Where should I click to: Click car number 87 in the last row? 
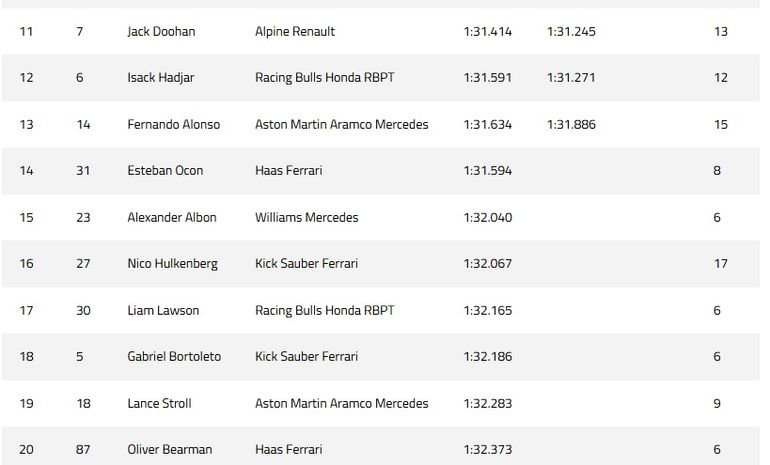point(83,450)
